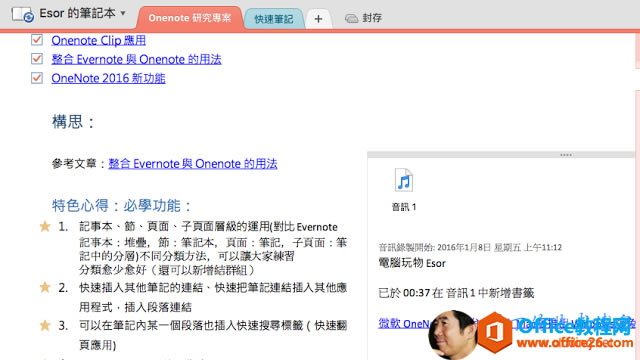Select the Onenote 研究專案 section tab
Viewport: 640px width, 360px height.
coord(190,18)
